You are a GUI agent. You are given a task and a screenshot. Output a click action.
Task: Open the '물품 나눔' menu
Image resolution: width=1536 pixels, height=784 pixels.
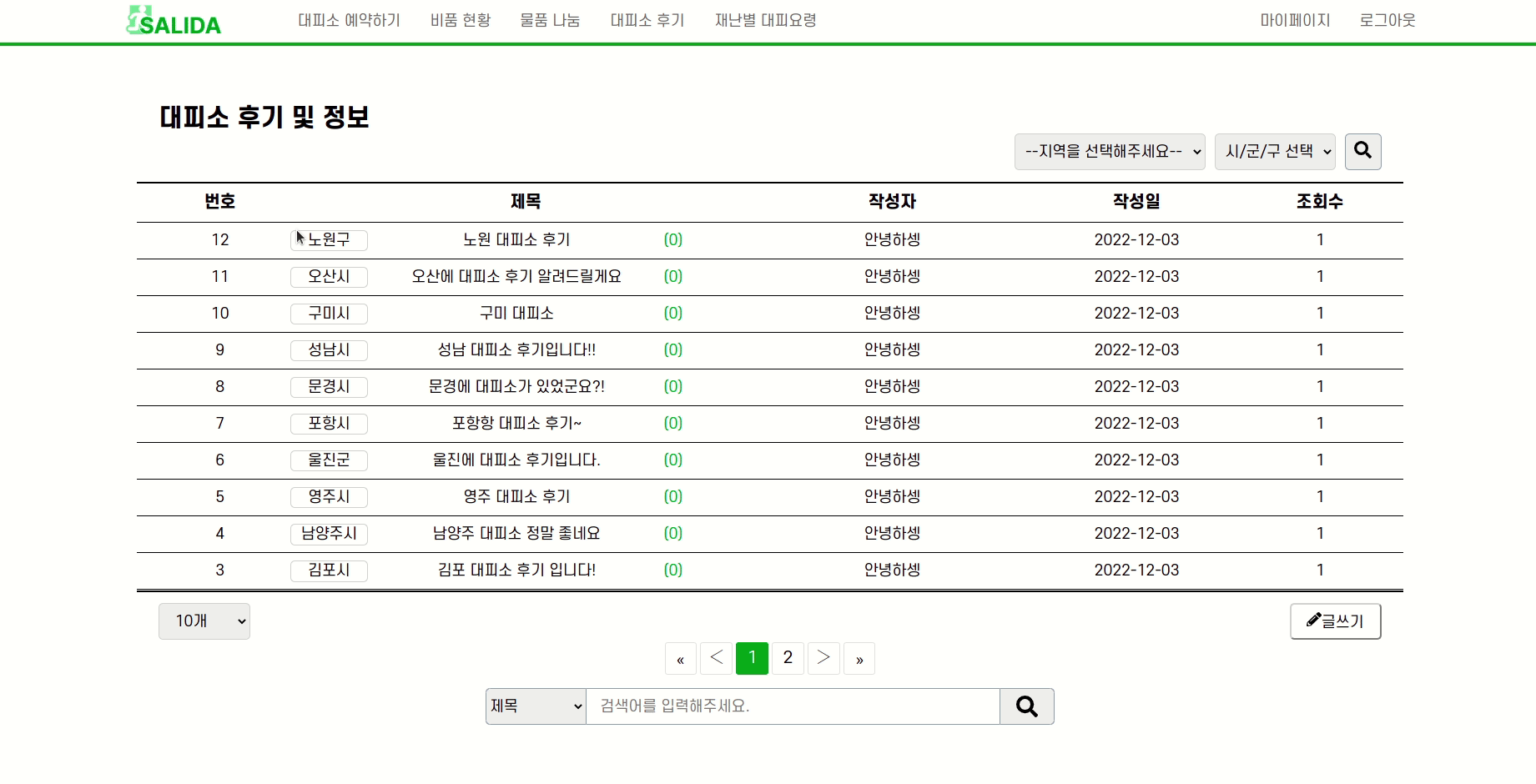click(x=550, y=21)
